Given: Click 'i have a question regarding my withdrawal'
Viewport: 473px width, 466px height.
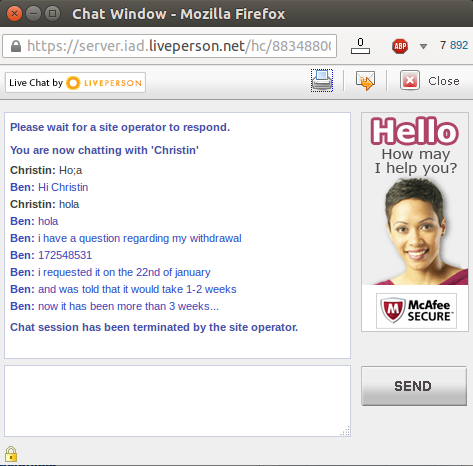Looking at the screenshot, I should [x=140, y=238].
